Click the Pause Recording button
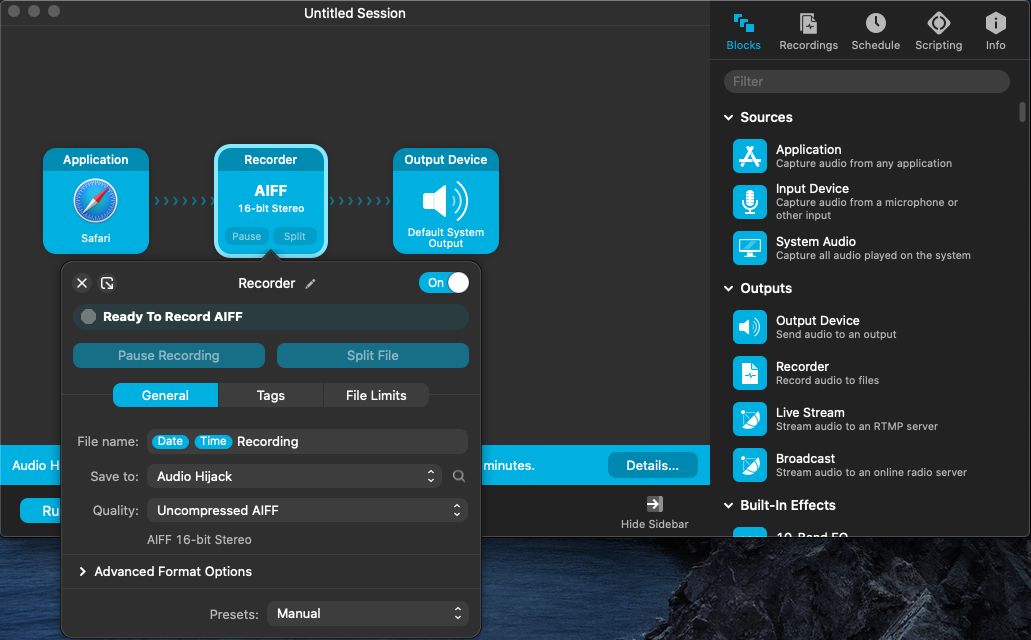 tap(168, 355)
